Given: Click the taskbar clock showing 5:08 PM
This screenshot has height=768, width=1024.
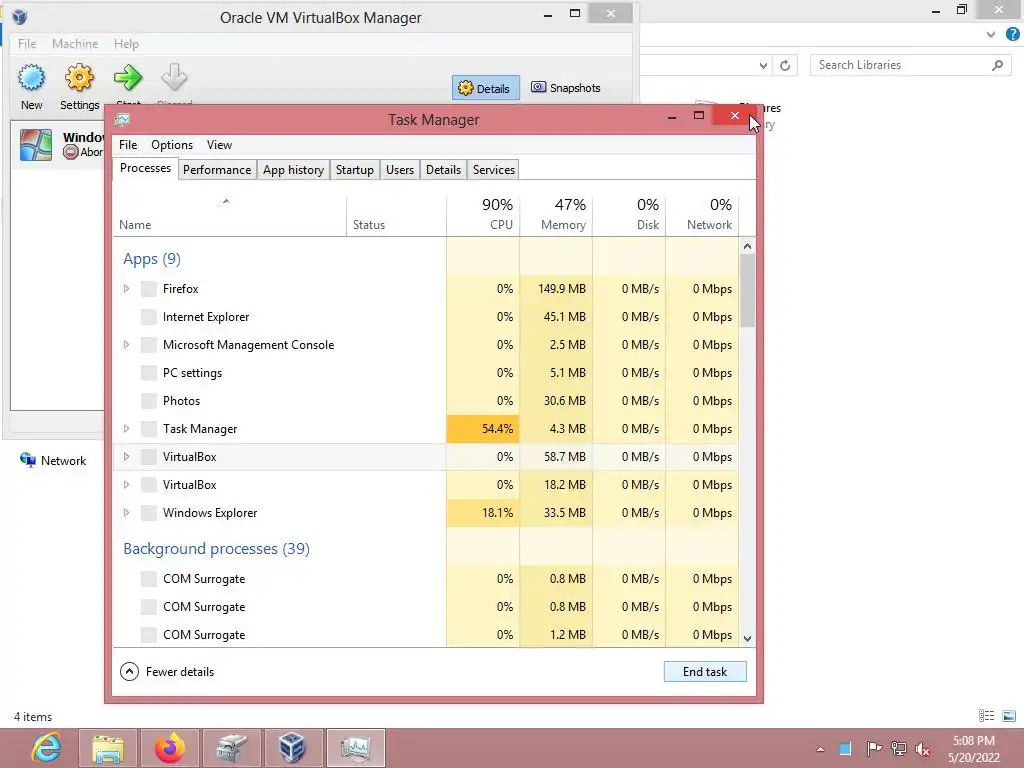Looking at the screenshot, I should pos(974,749).
